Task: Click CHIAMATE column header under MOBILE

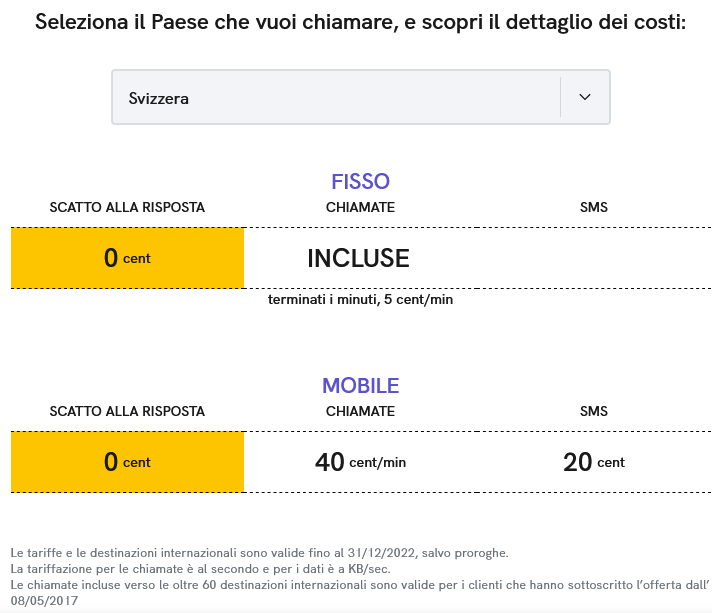Action: tap(360, 411)
